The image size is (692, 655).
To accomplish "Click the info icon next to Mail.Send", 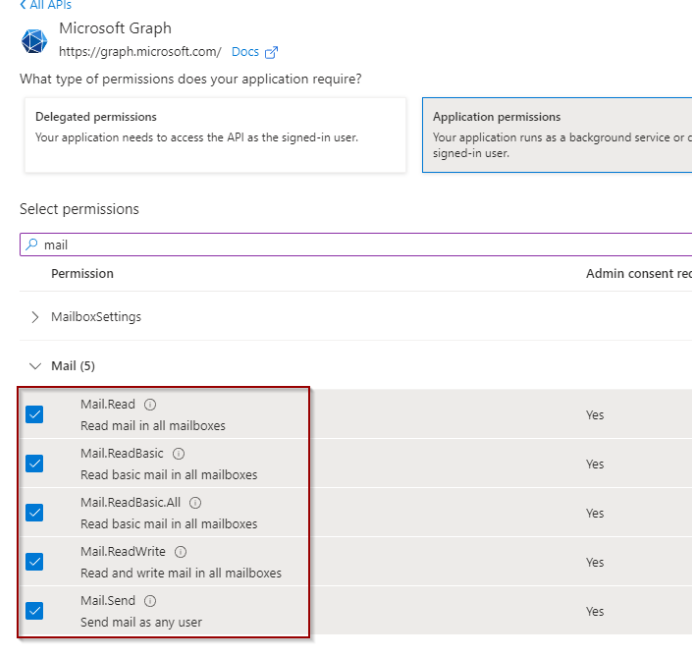I will click(x=150, y=601).
